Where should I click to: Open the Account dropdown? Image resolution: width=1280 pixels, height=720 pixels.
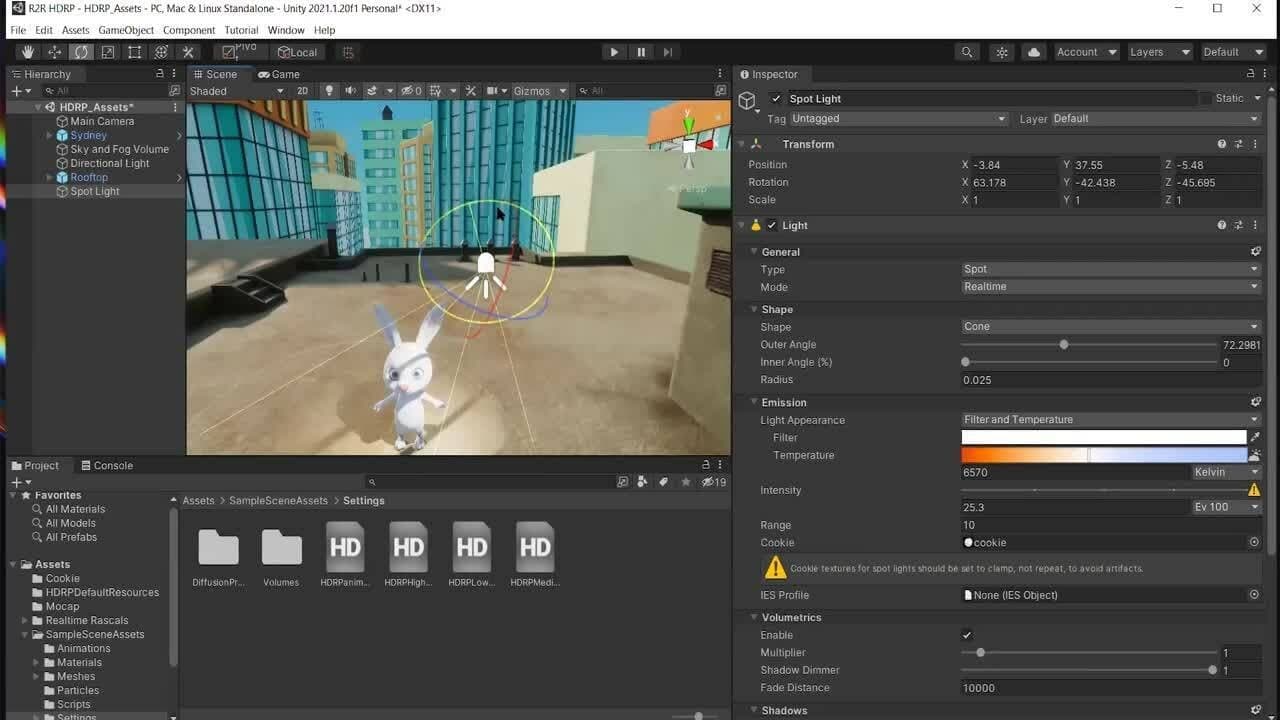pyautogui.click(x=1087, y=52)
